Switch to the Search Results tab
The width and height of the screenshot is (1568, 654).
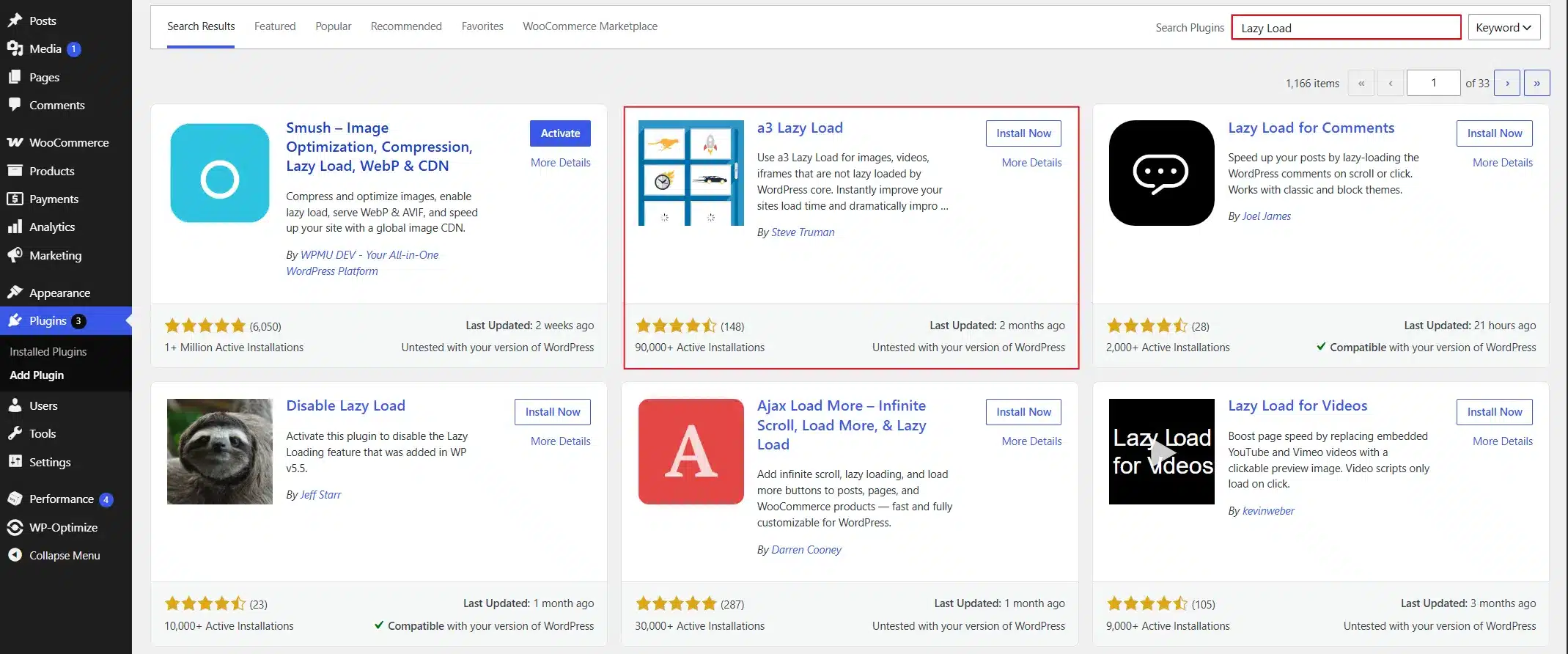click(x=201, y=26)
